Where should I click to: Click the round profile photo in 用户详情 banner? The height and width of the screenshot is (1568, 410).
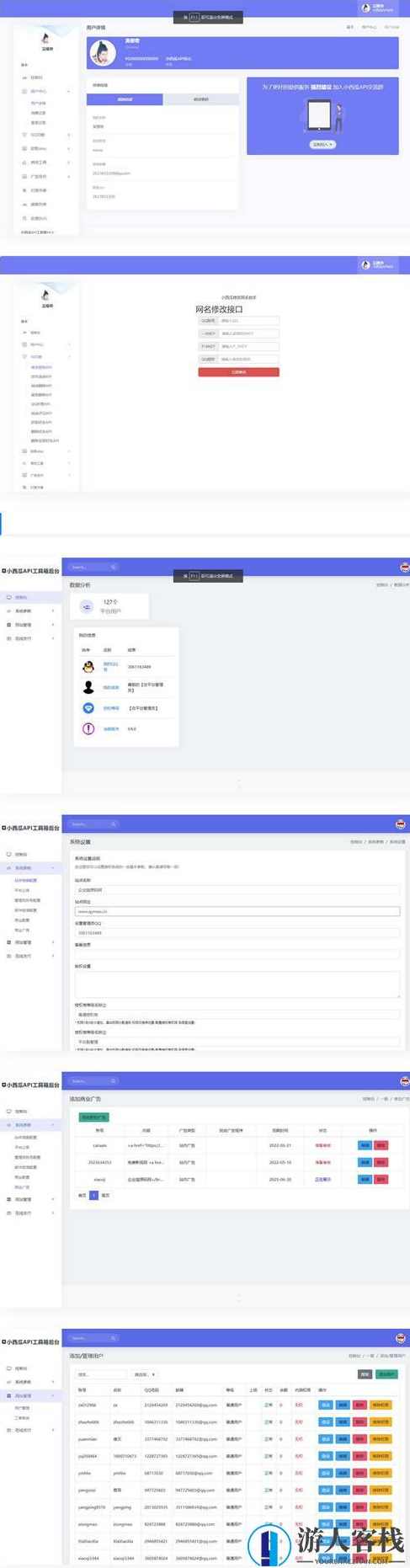point(103,54)
